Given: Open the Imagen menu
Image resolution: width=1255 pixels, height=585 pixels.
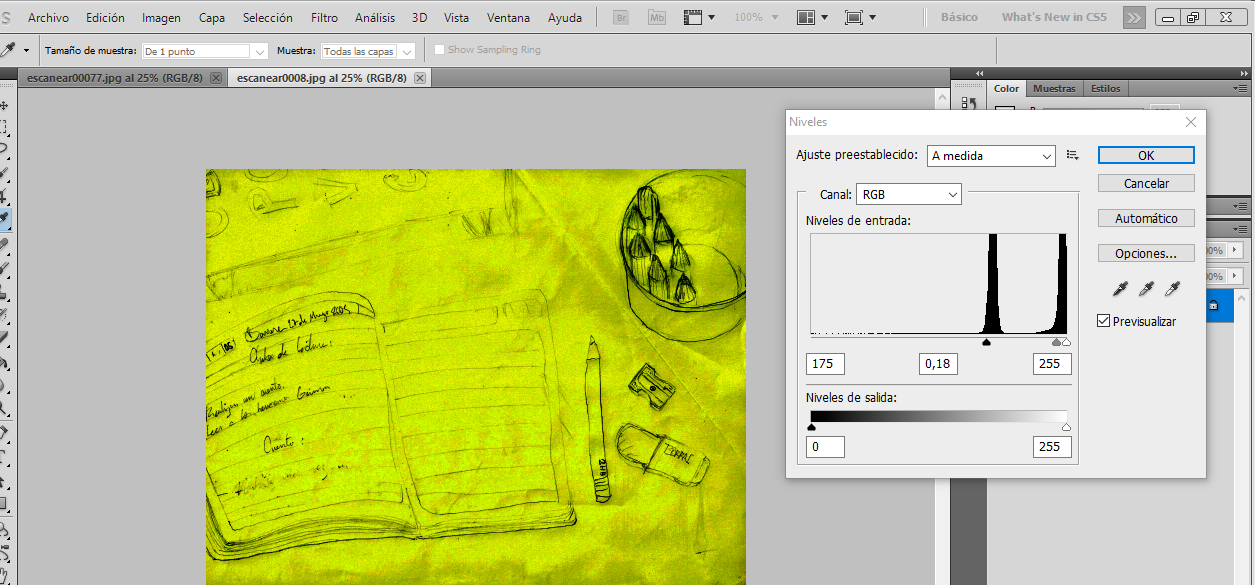Looking at the screenshot, I should 162,18.
